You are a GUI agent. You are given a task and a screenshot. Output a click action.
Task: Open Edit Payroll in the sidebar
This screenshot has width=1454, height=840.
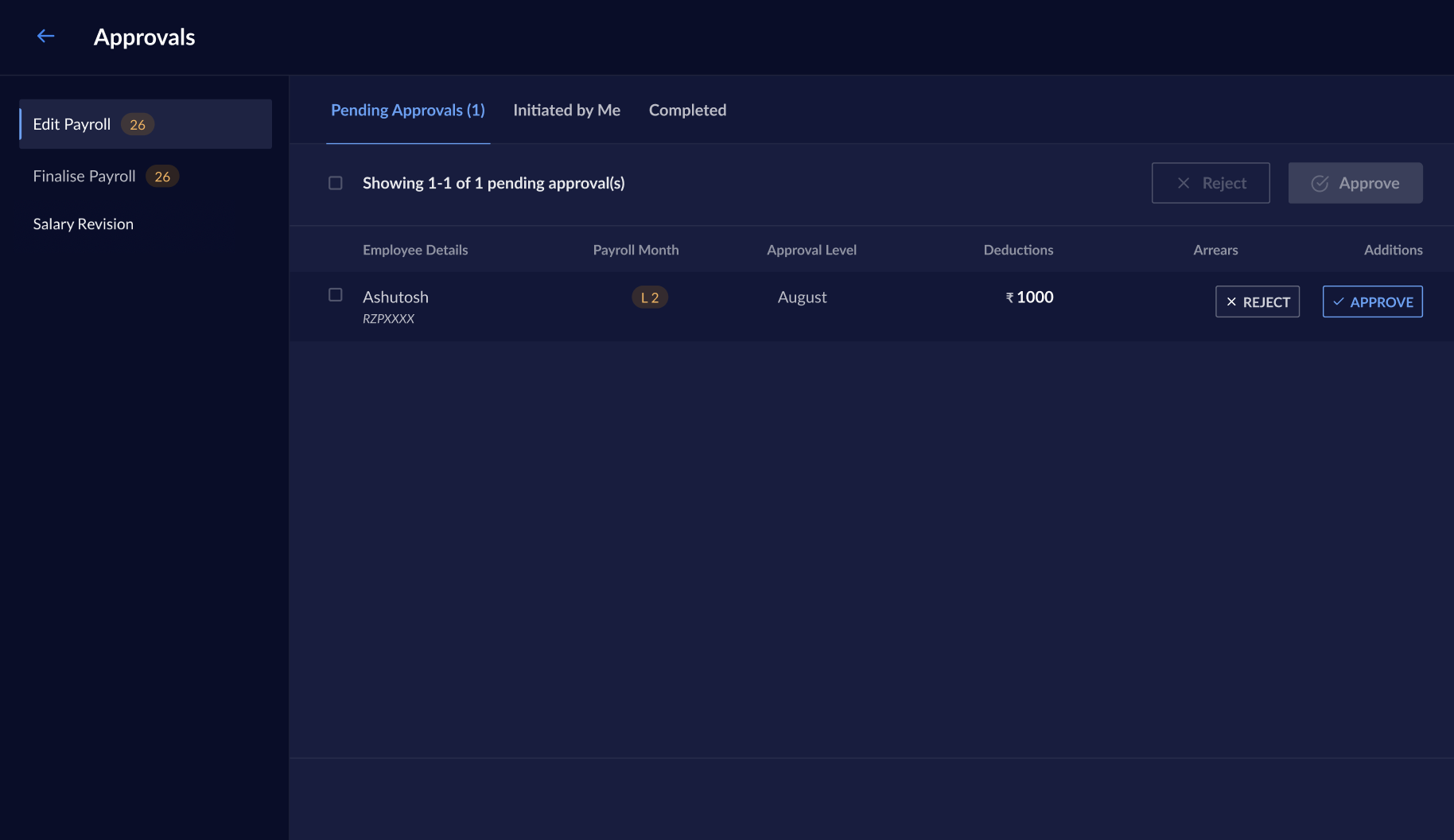146,124
